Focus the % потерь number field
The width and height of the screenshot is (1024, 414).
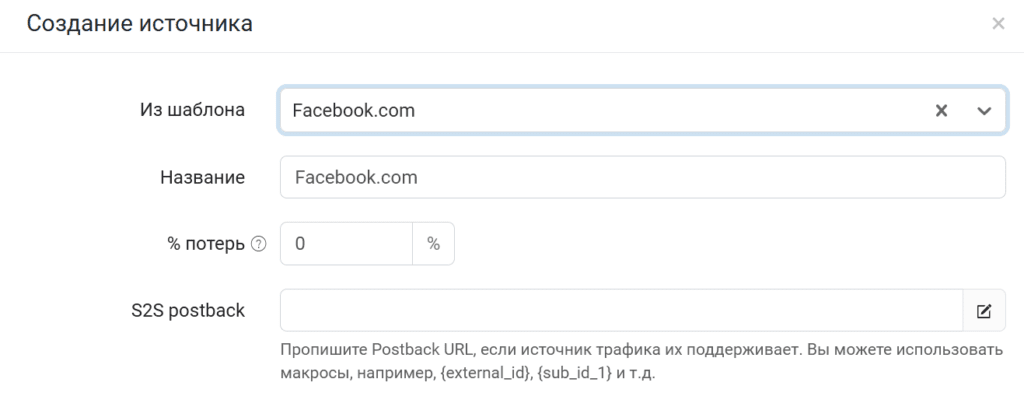point(346,244)
